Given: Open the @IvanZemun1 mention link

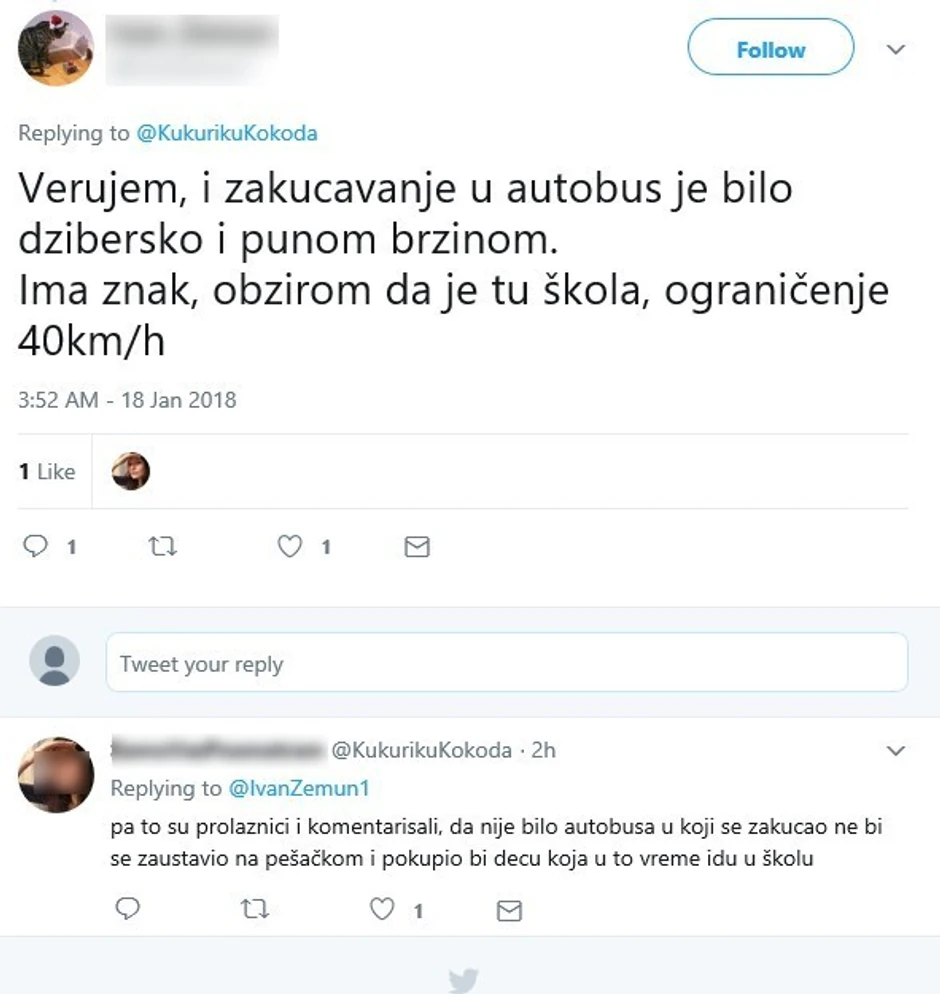Looking at the screenshot, I should tap(299, 788).
